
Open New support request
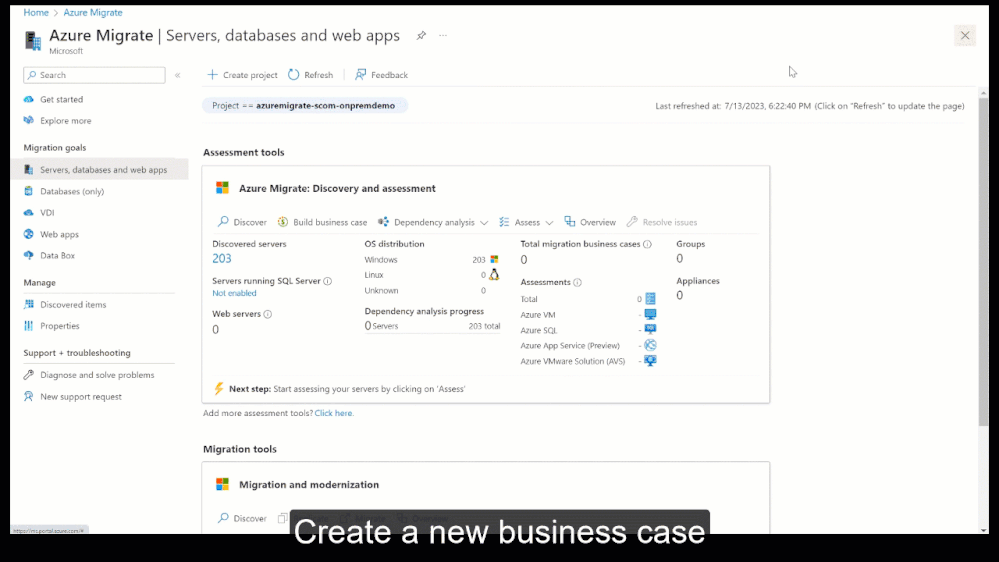80,396
